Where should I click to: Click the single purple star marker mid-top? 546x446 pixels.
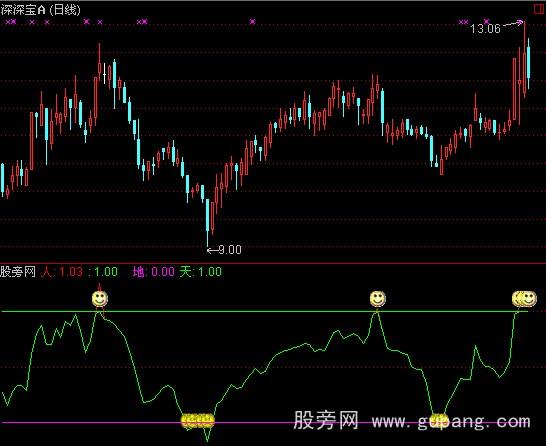pos(252,22)
